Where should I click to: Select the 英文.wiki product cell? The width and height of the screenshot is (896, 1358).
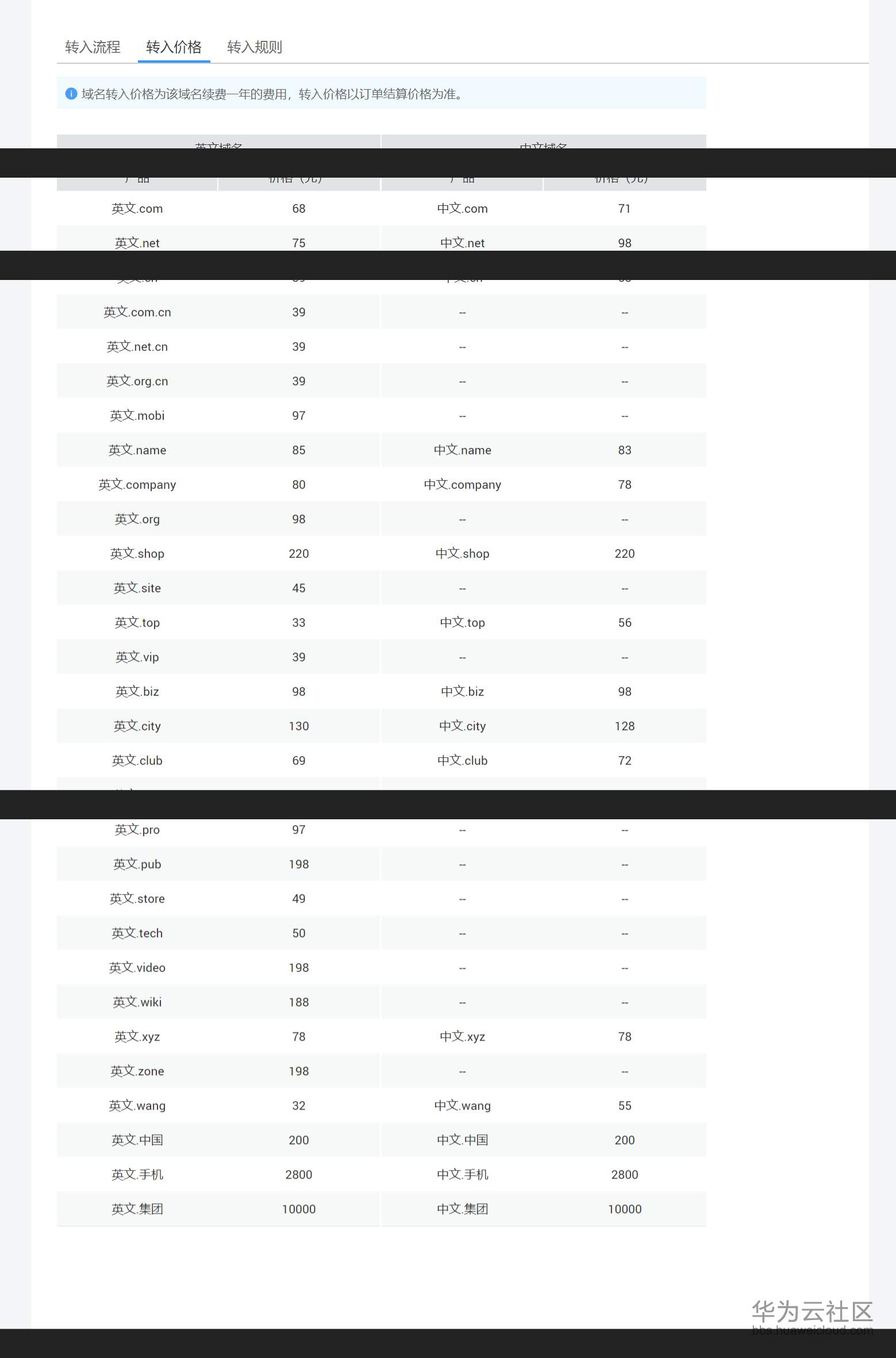[137, 1002]
